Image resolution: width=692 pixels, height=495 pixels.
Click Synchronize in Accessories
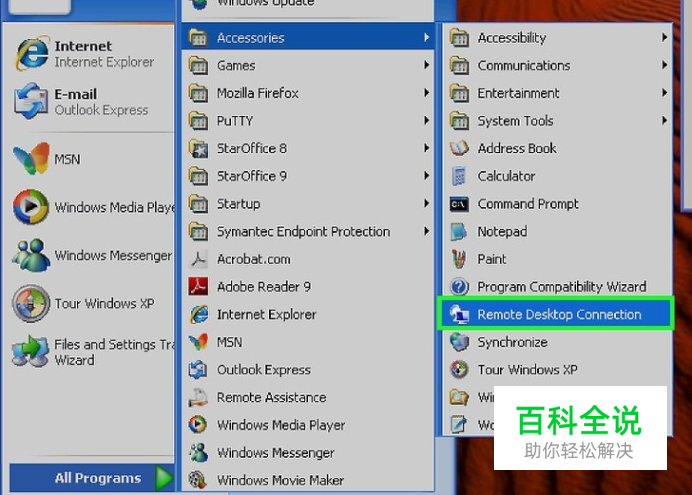pos(557,342)
